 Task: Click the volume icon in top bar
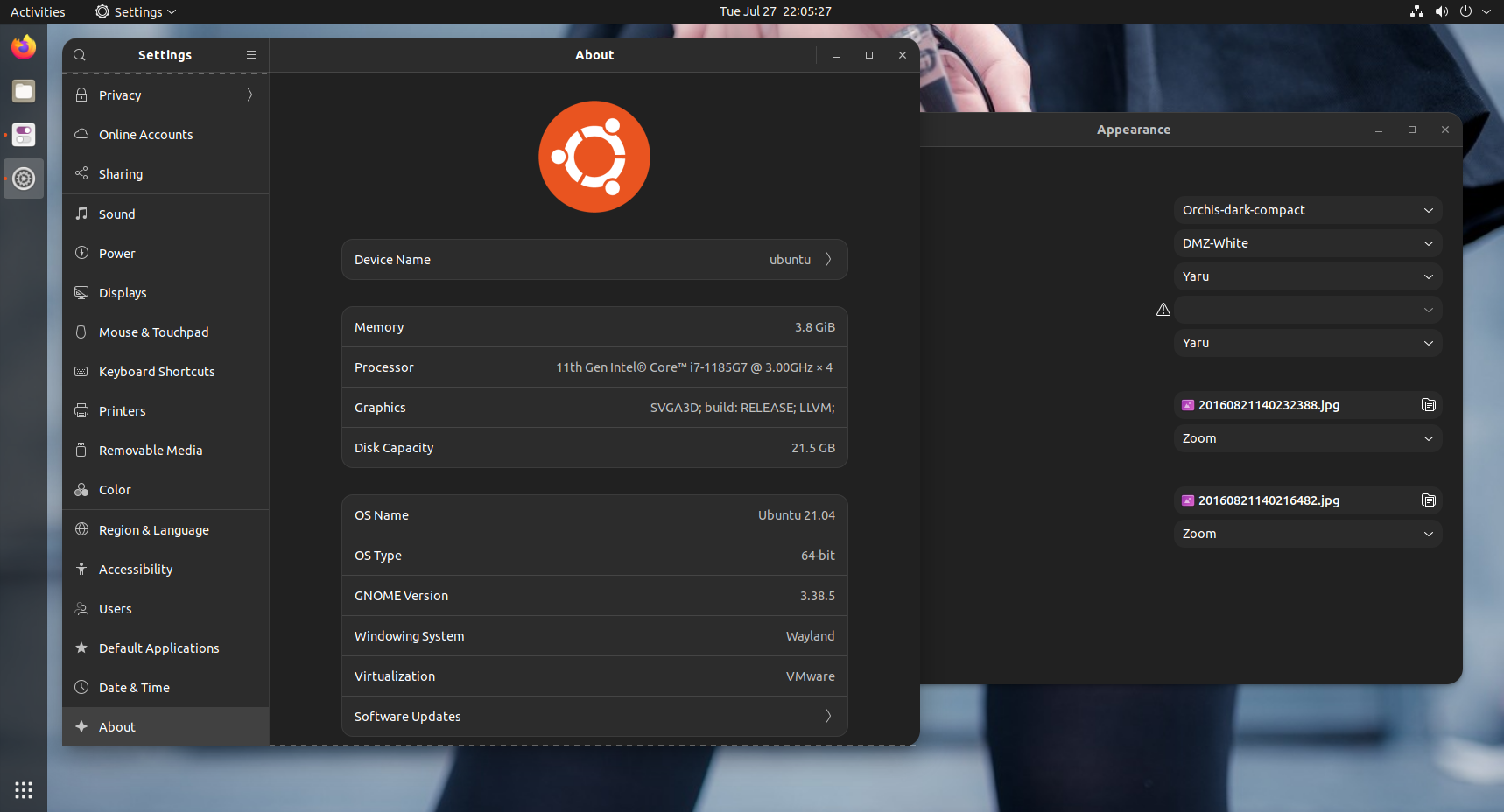(1441, 11)
